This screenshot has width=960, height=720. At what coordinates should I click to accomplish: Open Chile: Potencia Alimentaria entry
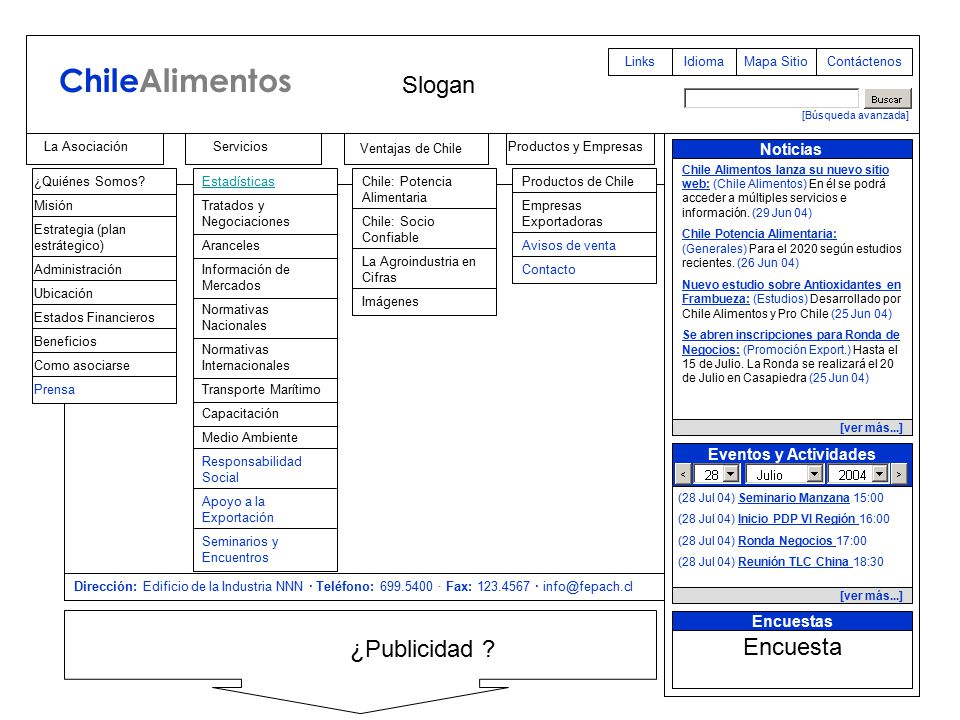424,190
